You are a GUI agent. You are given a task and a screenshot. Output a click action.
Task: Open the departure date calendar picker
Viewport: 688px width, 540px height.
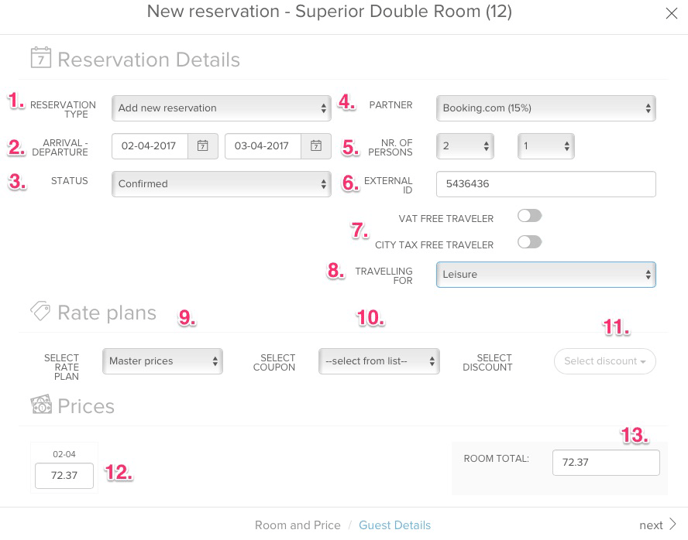[x=315, y=146]
